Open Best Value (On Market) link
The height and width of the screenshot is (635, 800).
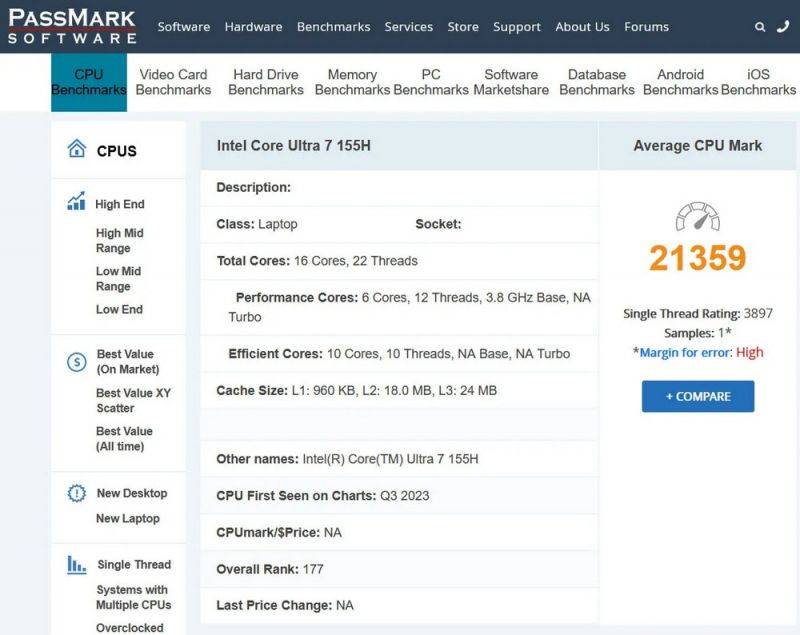(x=128, y=362)
